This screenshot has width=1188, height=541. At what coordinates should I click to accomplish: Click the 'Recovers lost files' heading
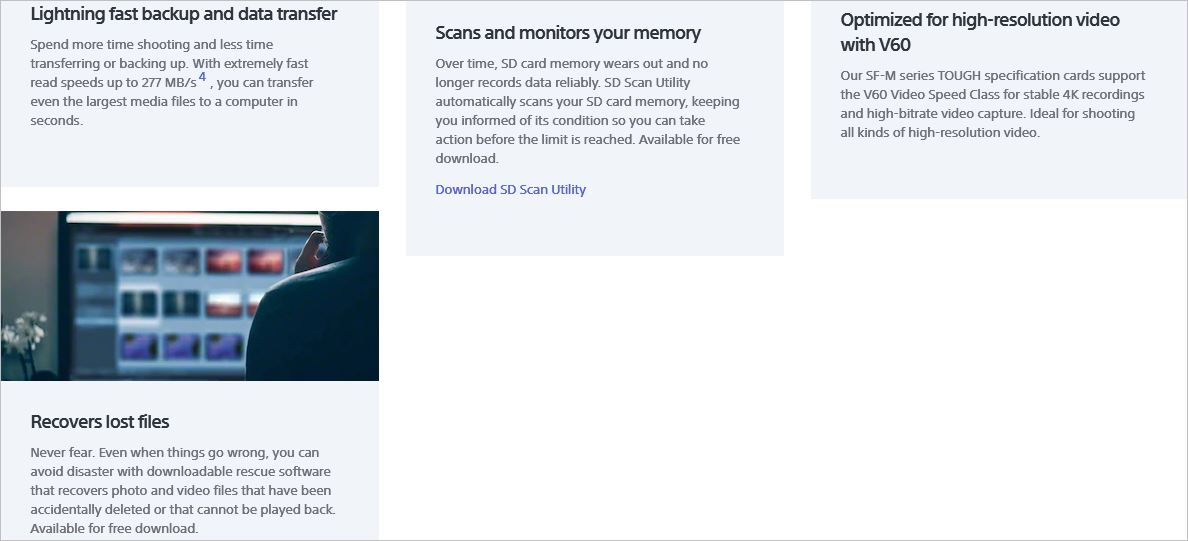pos(100,422)
